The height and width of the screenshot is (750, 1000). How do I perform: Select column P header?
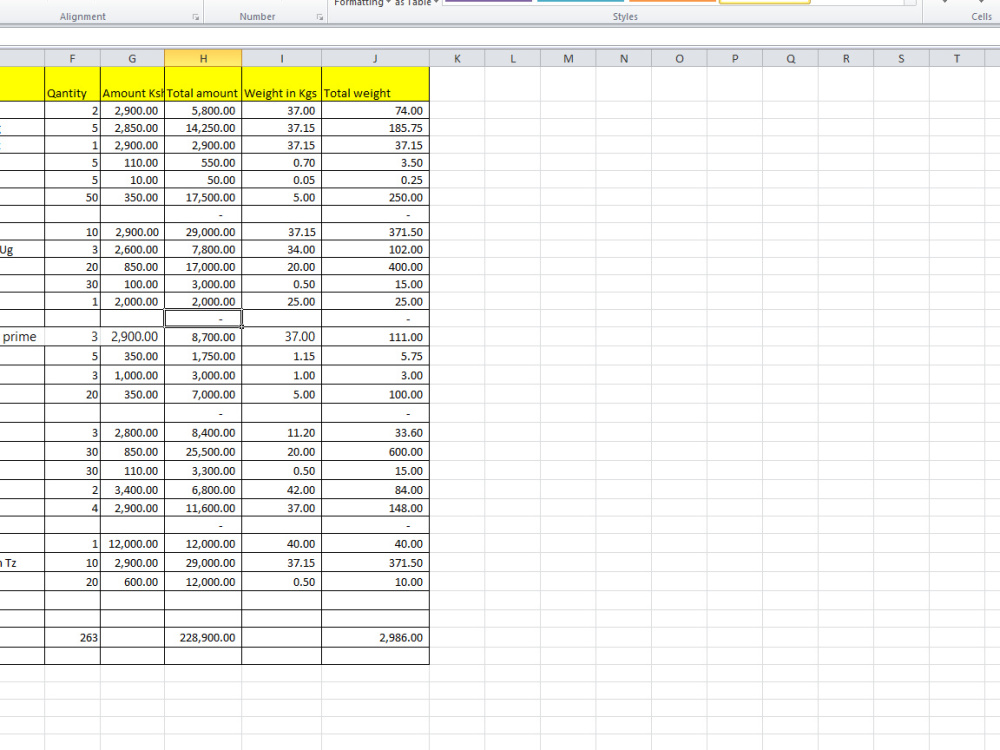pos(735,59)
